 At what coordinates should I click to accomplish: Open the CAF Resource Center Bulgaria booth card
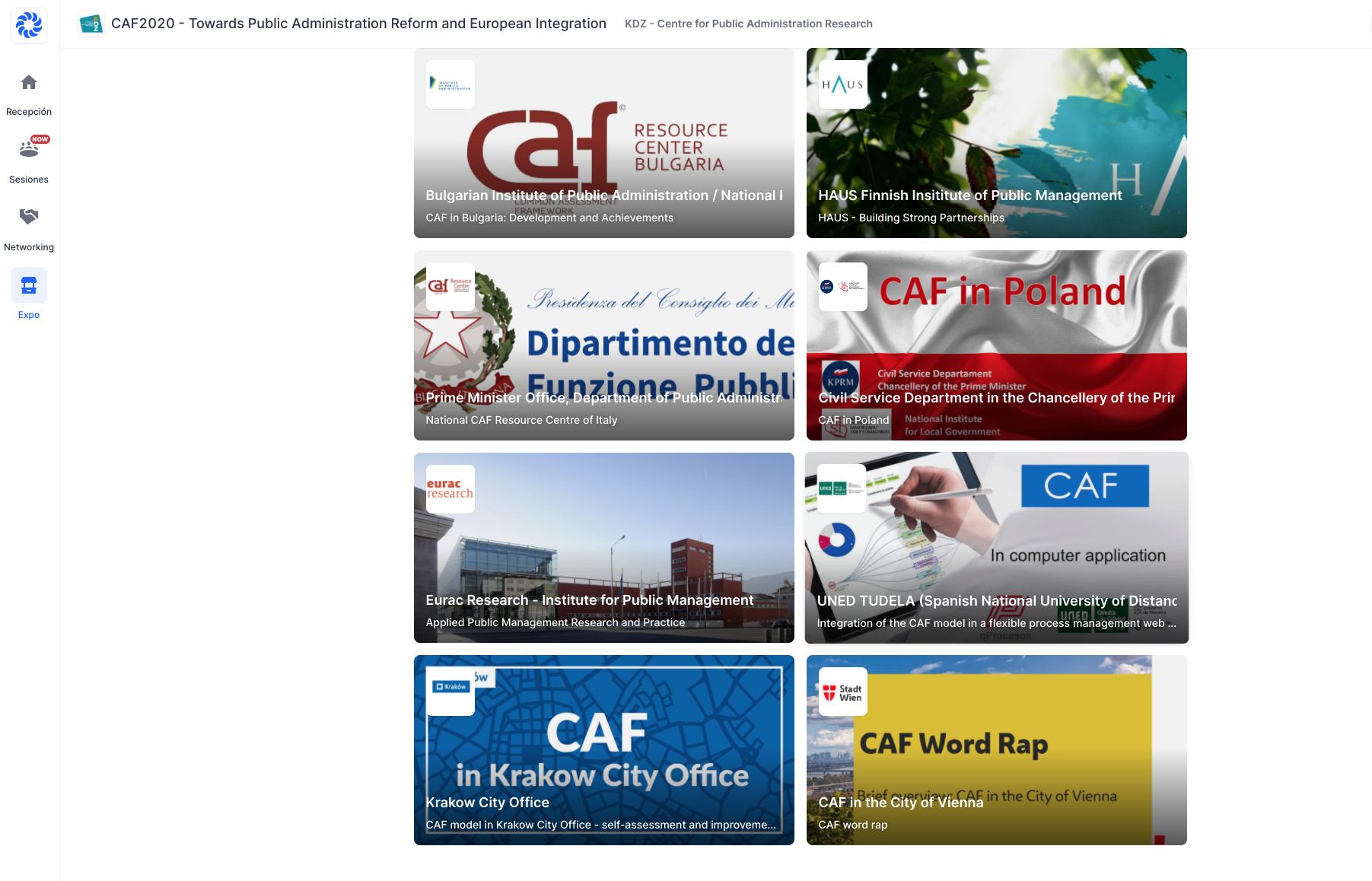tap(604, 143)
